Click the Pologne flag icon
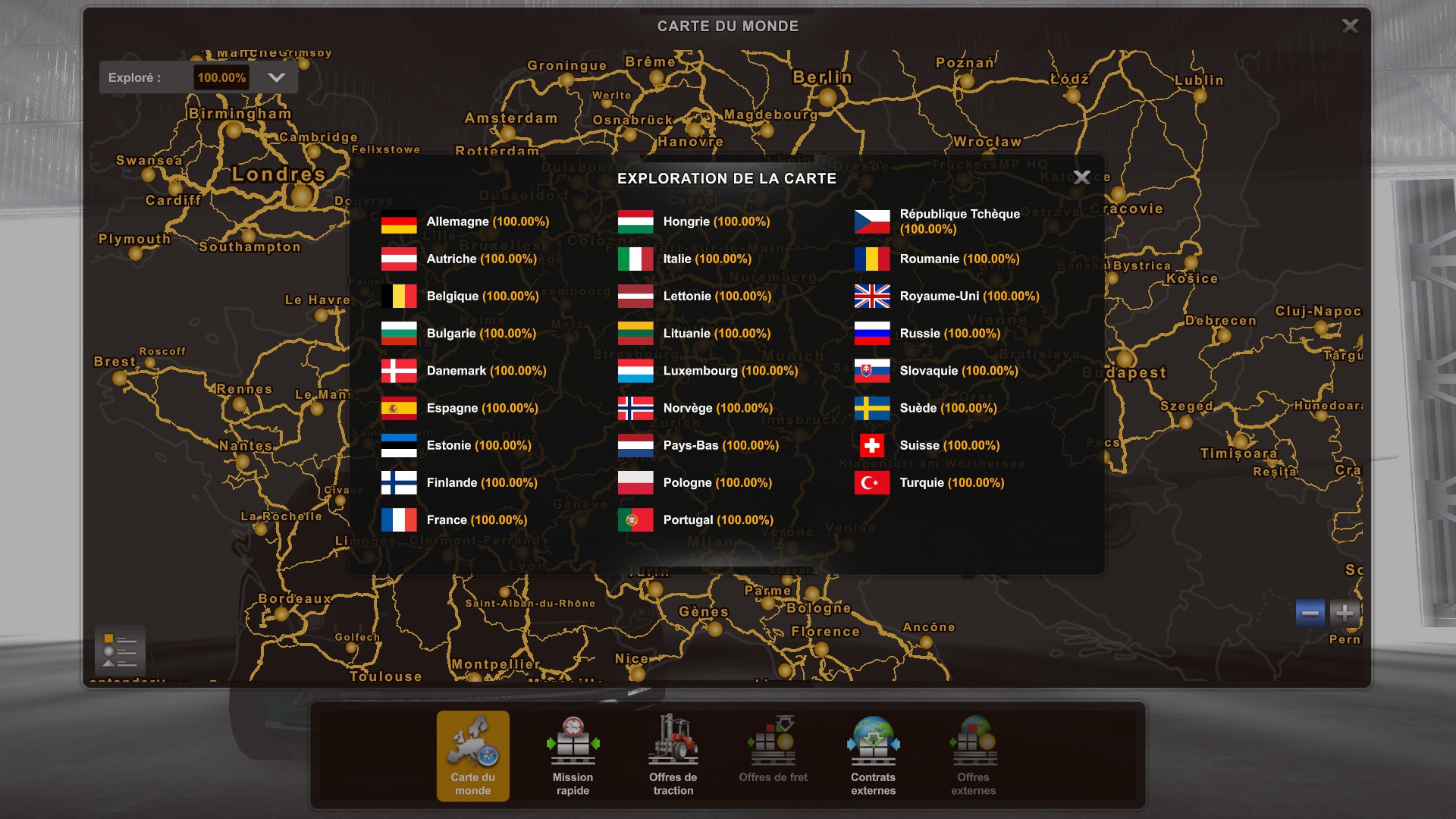Screen dimensions: 1456x819 [x=635, y=482]
